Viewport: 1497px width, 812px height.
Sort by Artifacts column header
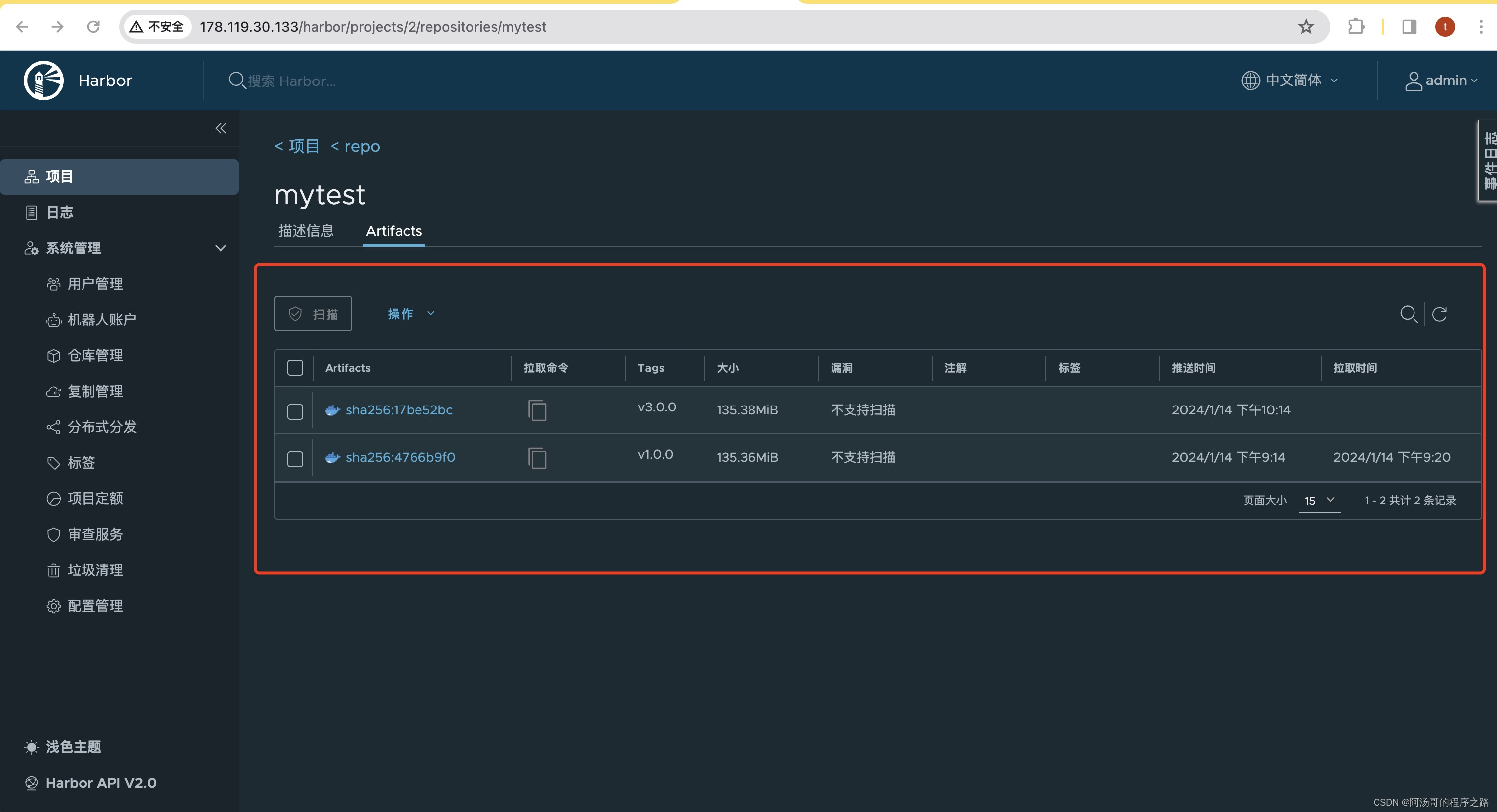click(347, 368)
